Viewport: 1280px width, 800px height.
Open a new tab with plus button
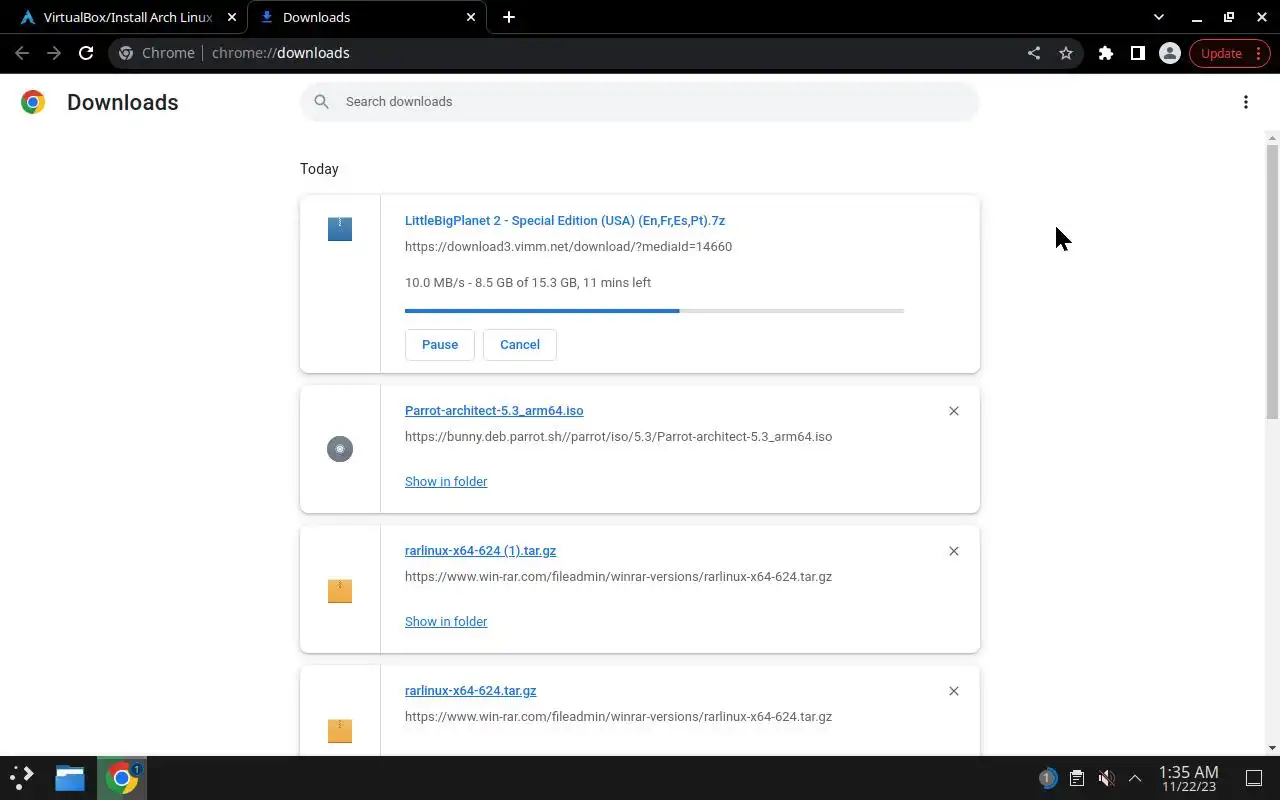coord(508,17)
